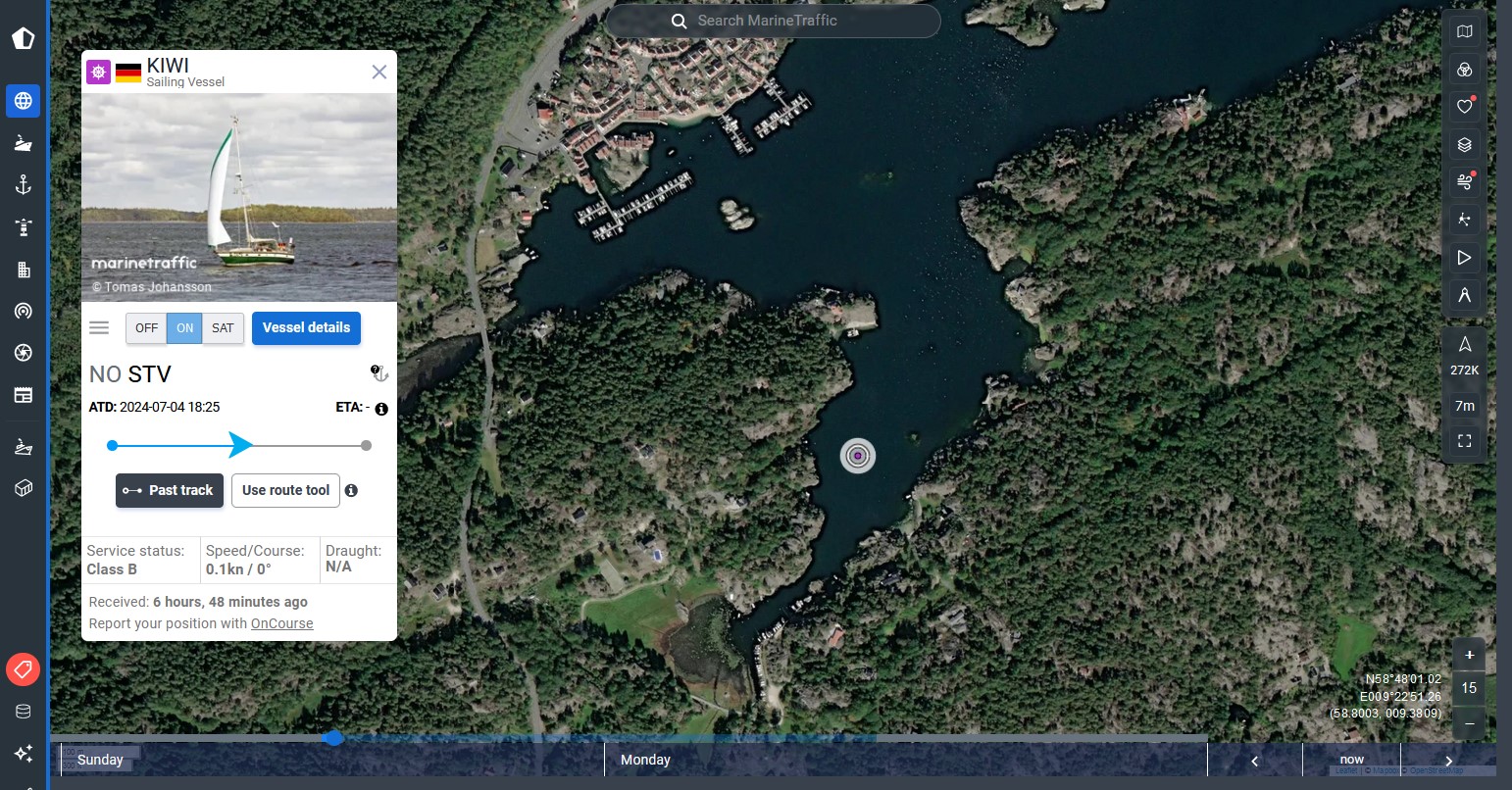Switch vessel label toggle to OFF
This screenshot has width=1512, height=790.
tap(146, 328)
